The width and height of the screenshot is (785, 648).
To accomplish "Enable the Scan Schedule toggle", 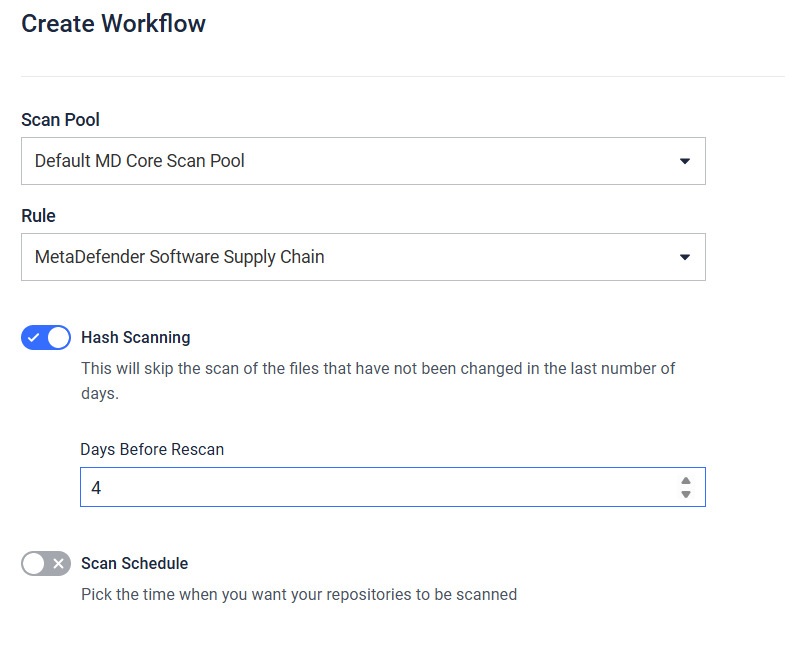I will point(46,563).
